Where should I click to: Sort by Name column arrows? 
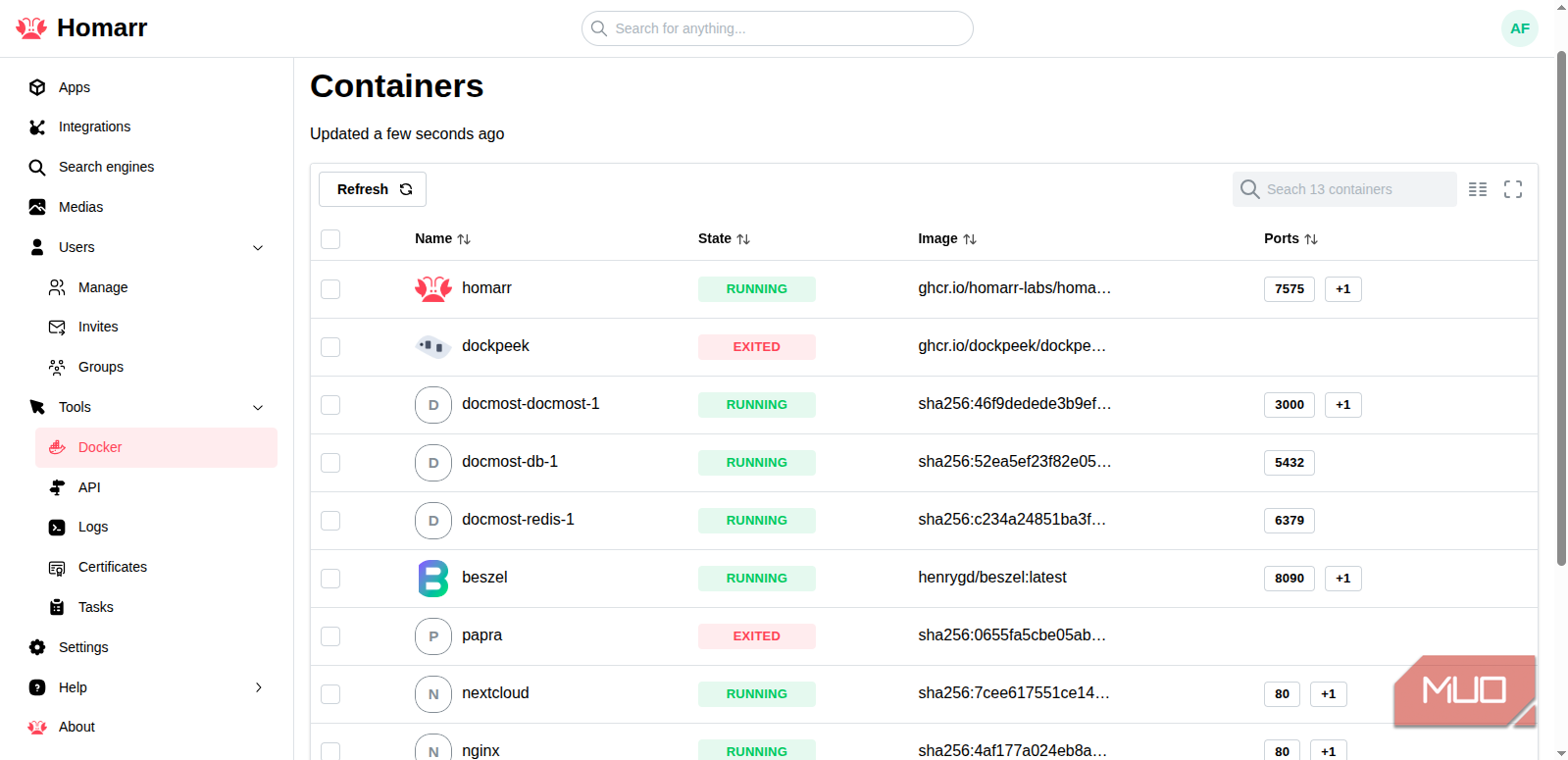click(464, 239)
